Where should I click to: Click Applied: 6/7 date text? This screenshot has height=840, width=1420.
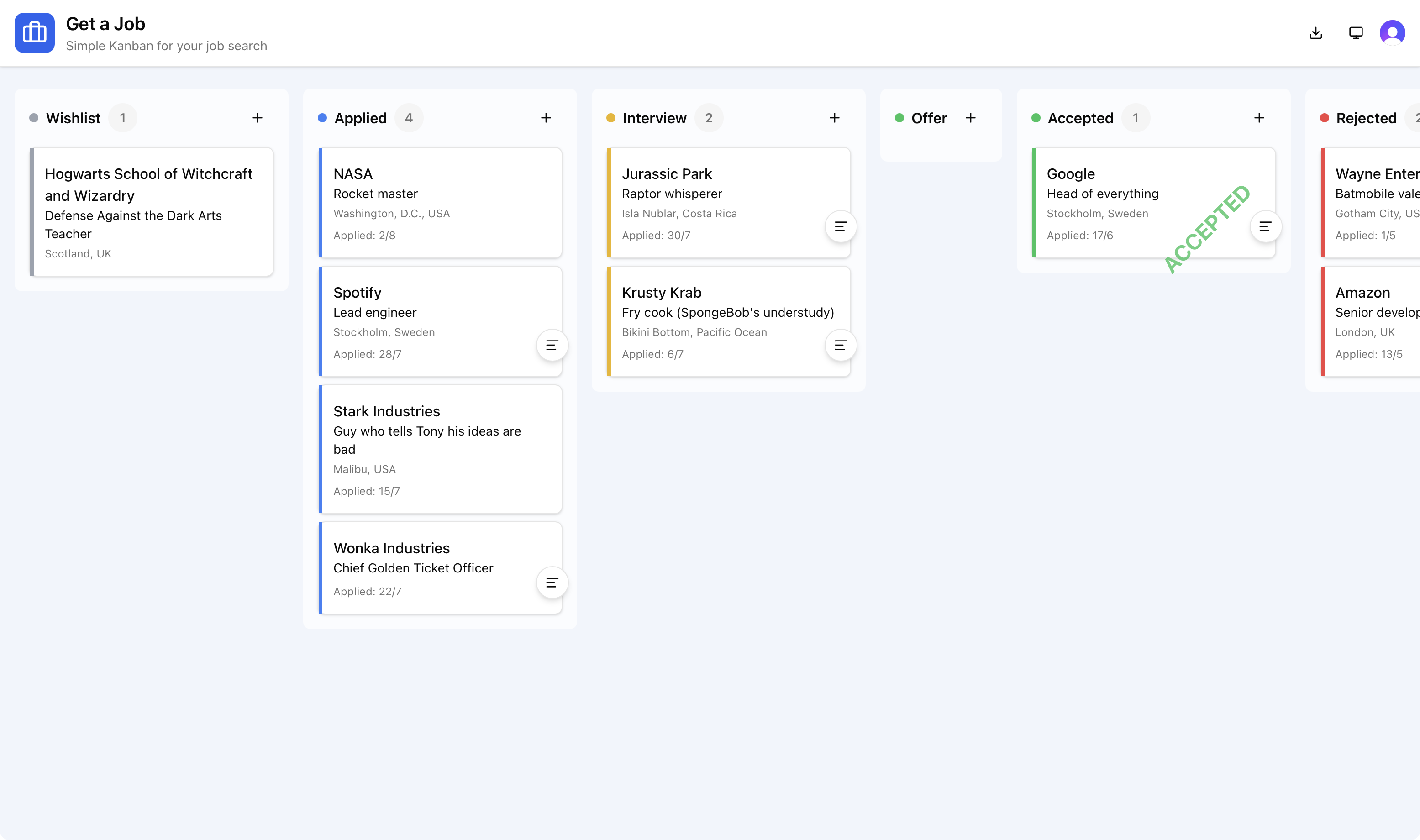coord(652,354)
